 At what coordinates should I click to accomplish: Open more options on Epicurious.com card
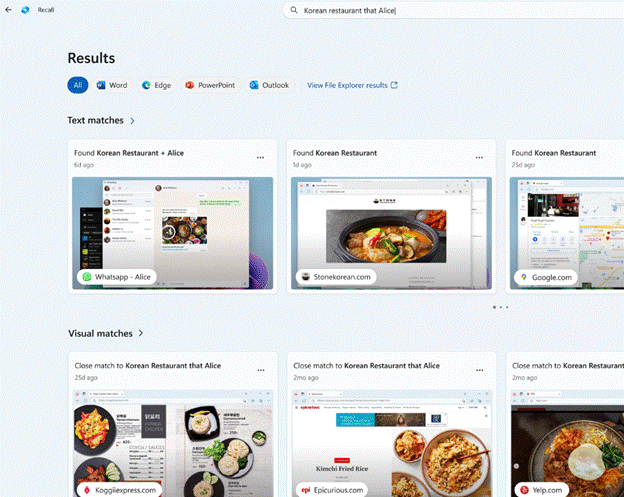click(x=480, y=370)
